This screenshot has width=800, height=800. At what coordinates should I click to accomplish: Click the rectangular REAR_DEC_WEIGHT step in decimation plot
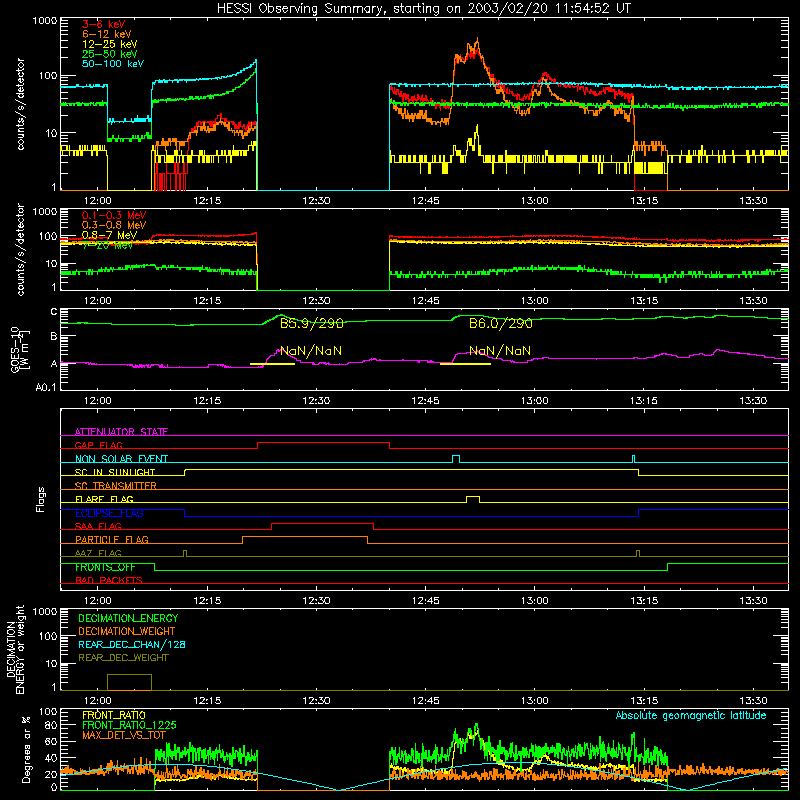129,682
